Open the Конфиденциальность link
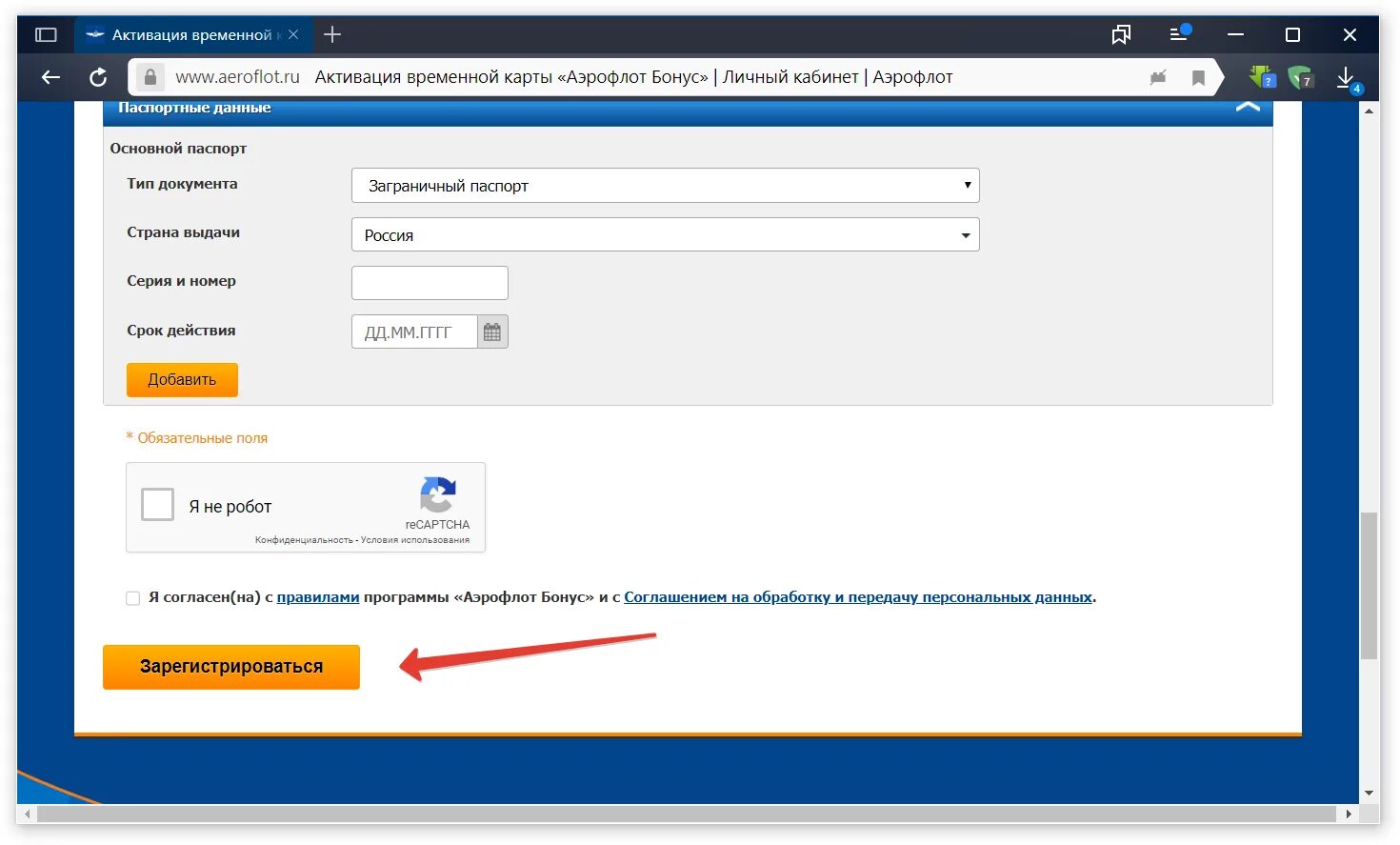Image resolution: width=1400 pixels, height=845 pixels. [304, 540]
